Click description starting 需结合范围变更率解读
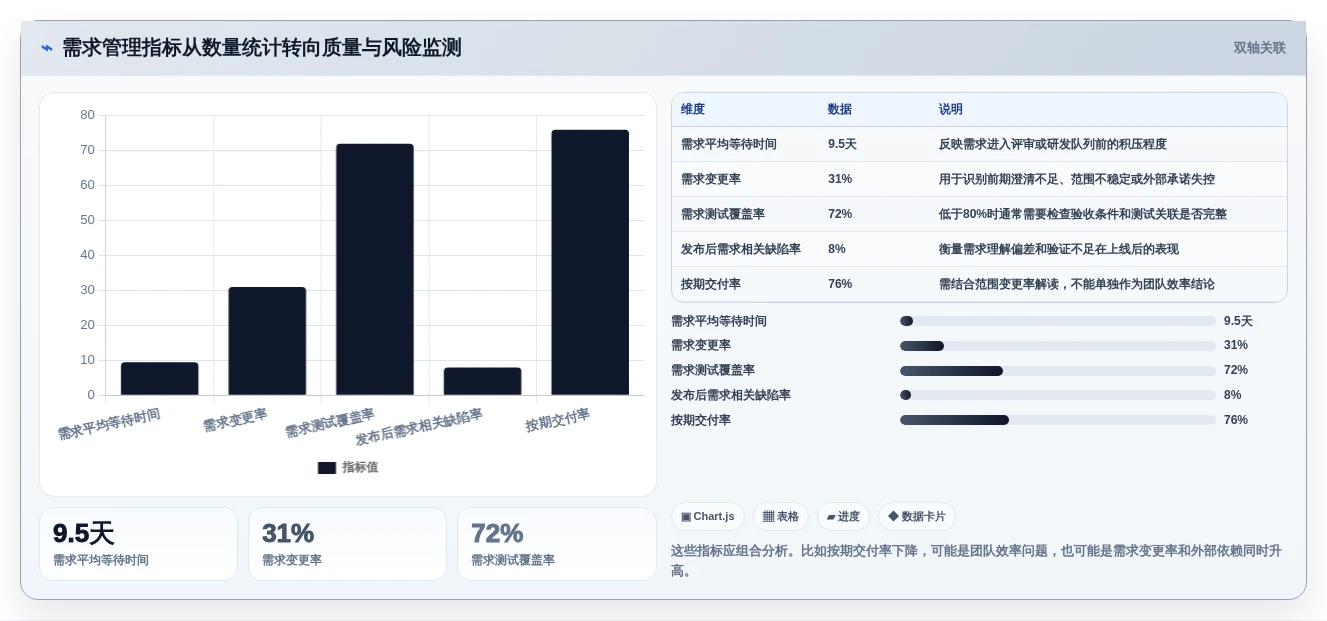 tap(1077, 284)
